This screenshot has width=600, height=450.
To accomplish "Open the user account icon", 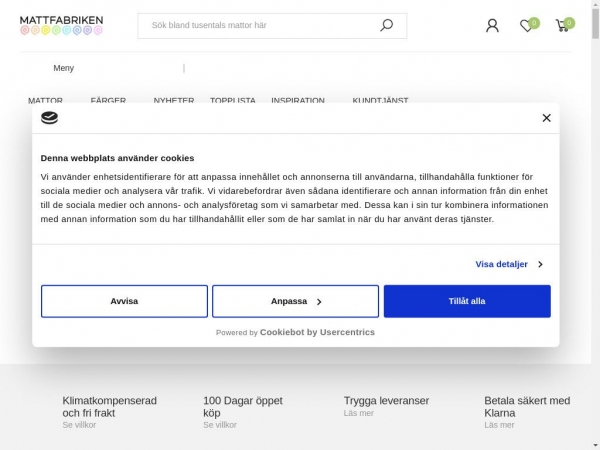I will [x=492, y=26].
